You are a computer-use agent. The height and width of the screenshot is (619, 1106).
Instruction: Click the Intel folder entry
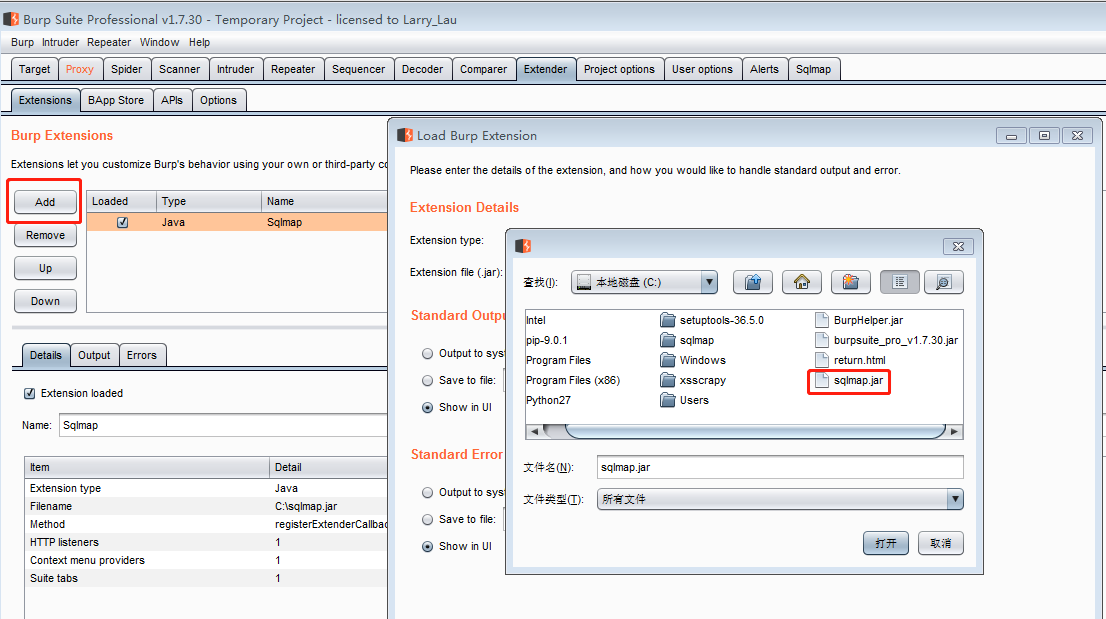coord(535,320)
